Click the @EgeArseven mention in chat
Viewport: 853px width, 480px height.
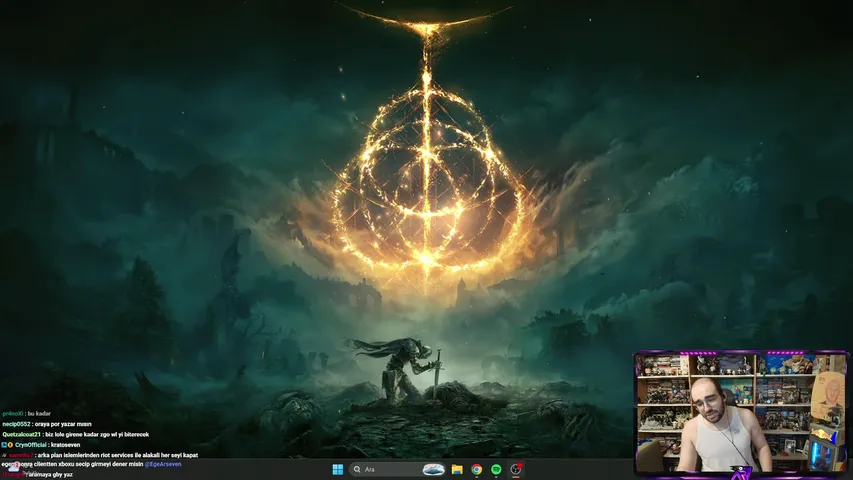tap(163, 464)
